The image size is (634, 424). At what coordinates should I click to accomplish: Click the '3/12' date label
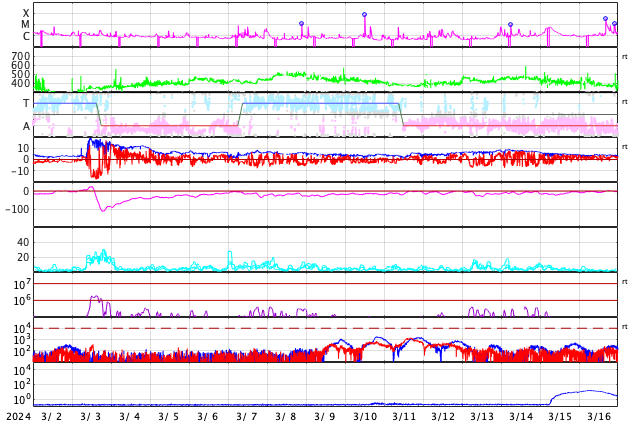point(443,417)
